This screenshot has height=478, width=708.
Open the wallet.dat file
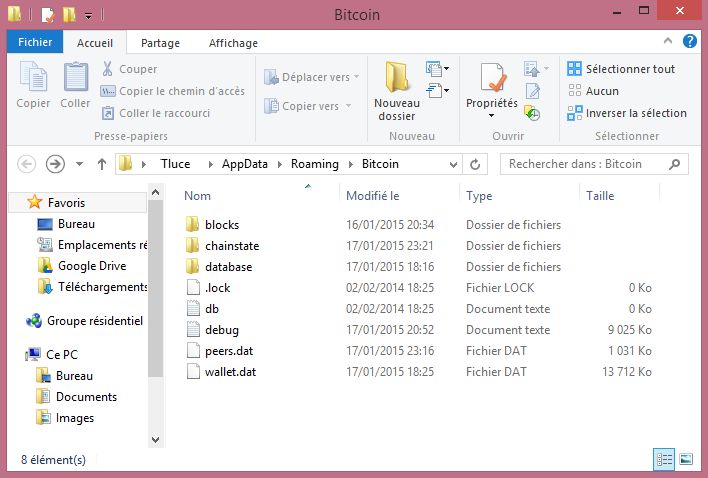pos(230,372)
